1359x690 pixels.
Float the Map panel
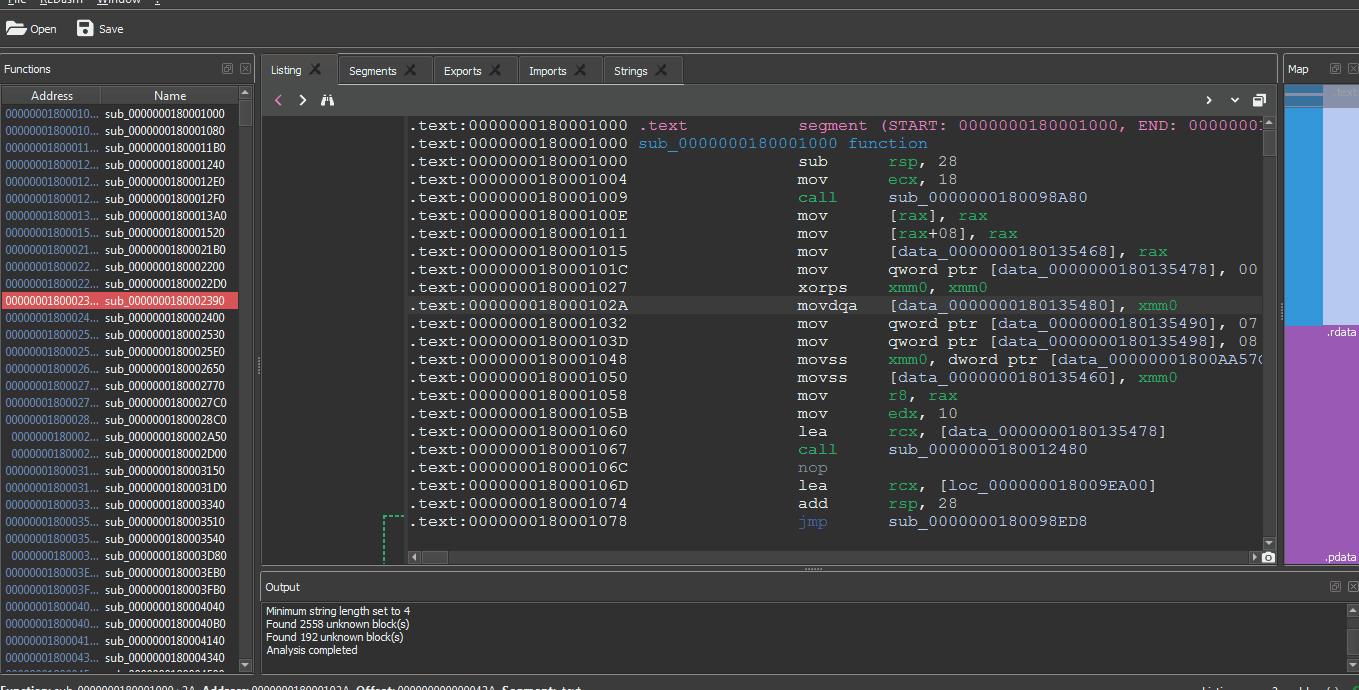click(x=1335, y=69)
